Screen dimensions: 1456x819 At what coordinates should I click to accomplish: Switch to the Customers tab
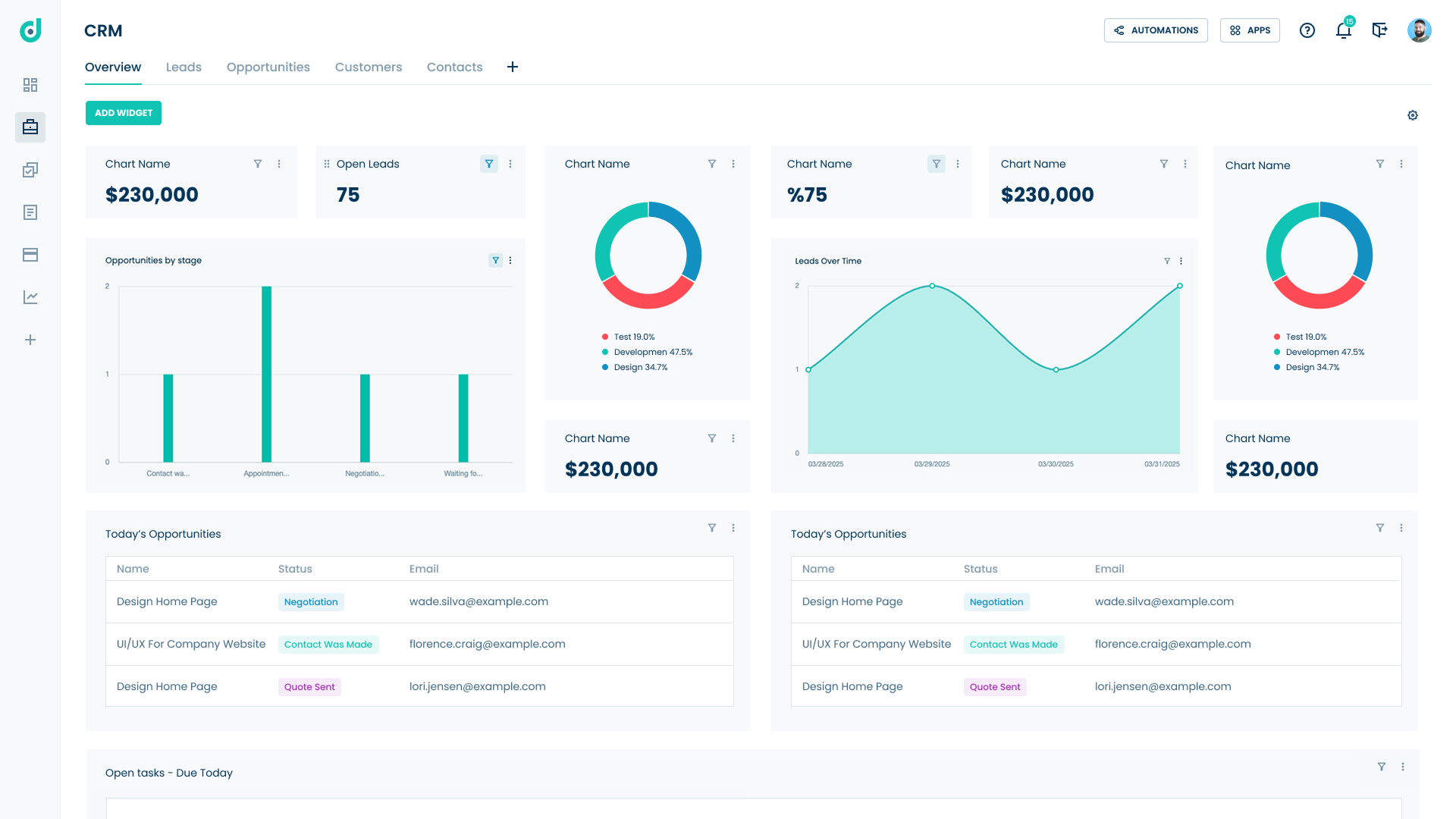click(x=369, y=67)
